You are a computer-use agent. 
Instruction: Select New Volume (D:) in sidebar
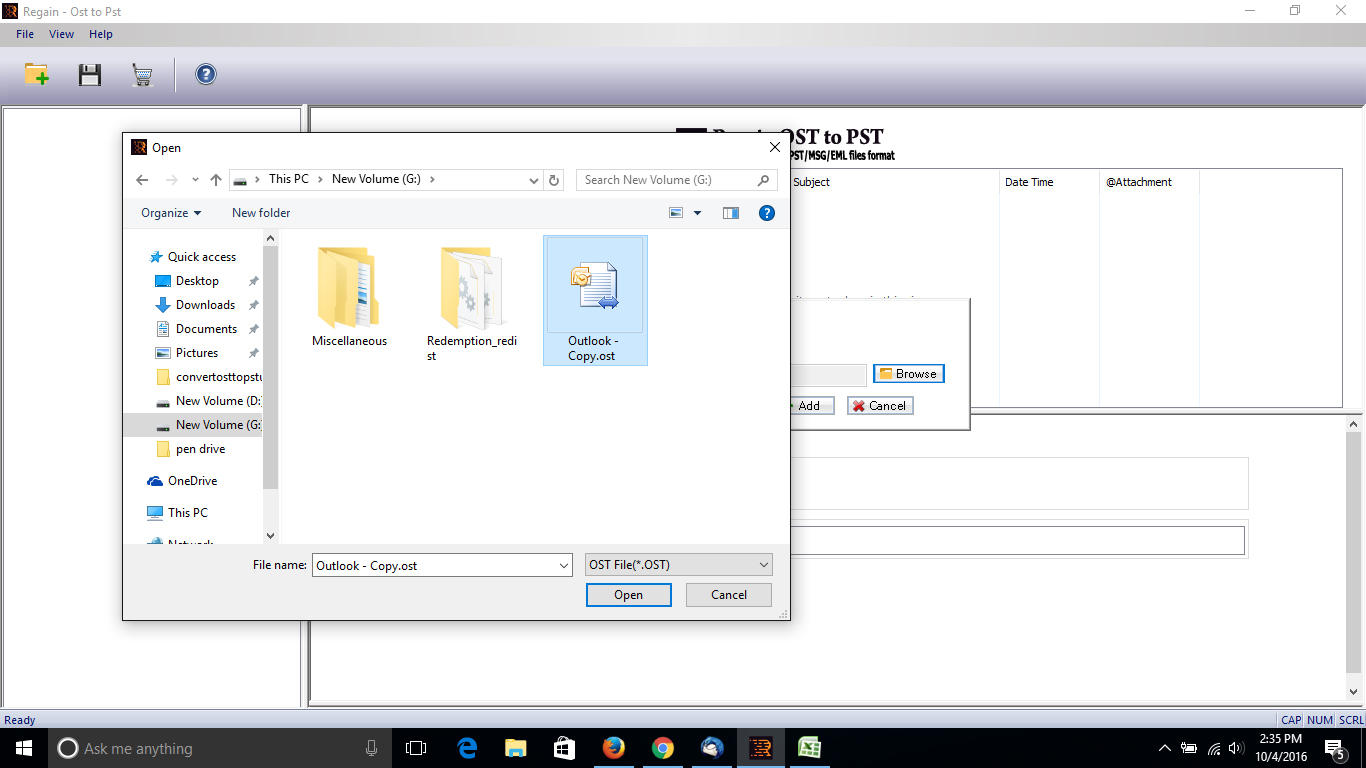(x=209, y=401)
